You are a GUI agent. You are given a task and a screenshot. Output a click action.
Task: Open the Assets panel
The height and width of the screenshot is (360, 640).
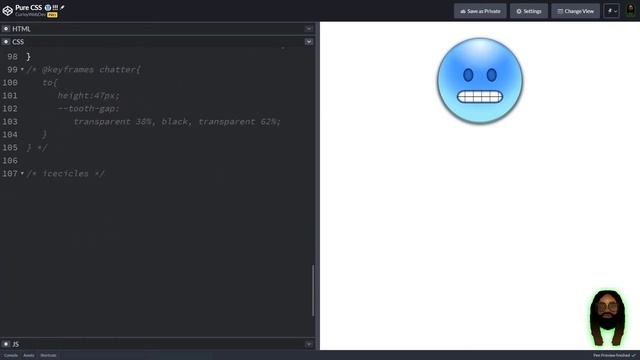(x=29, y=356)
